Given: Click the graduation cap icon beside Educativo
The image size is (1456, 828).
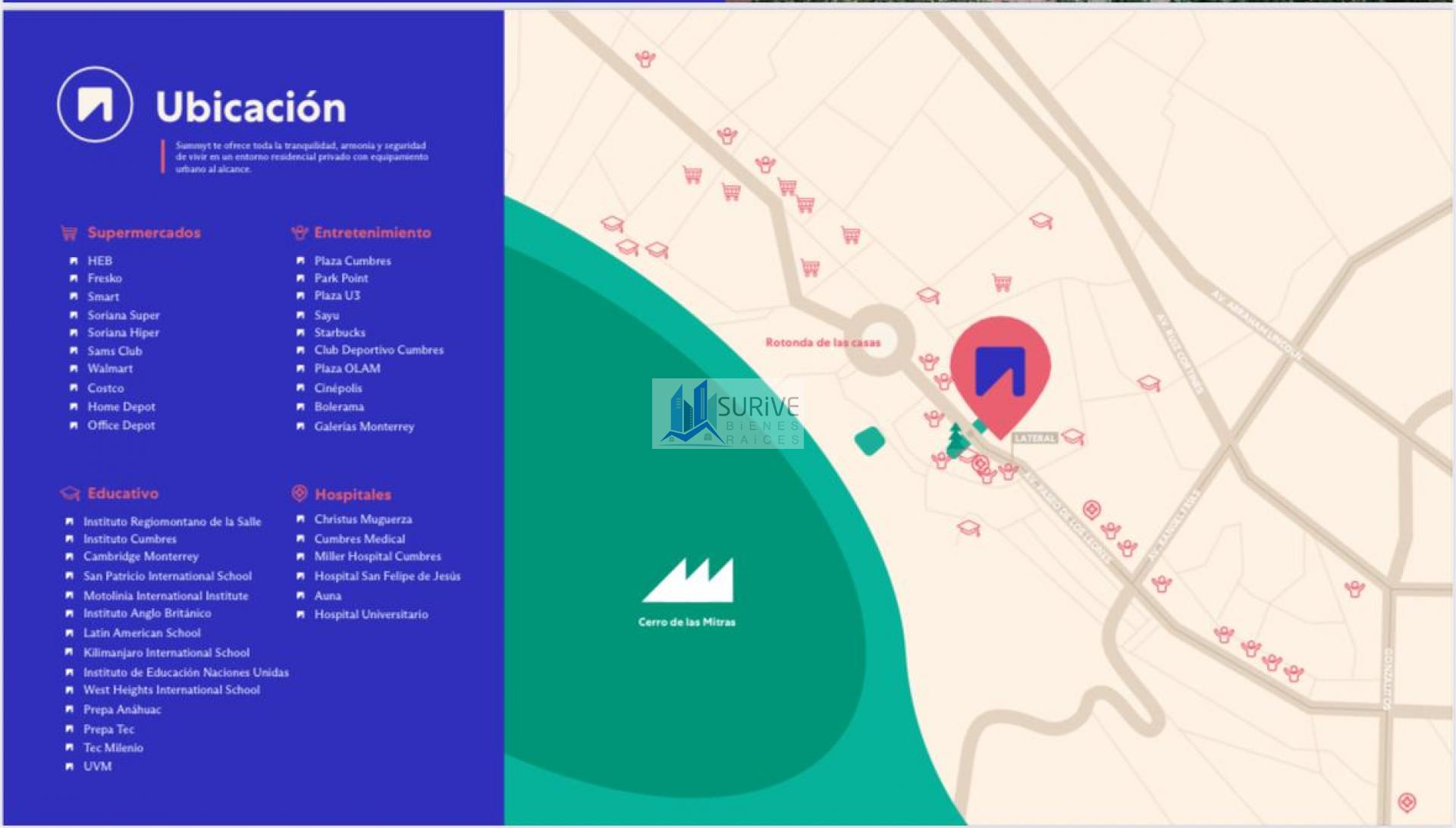Looking at the screenshot, I should click(x=70, y=494).
